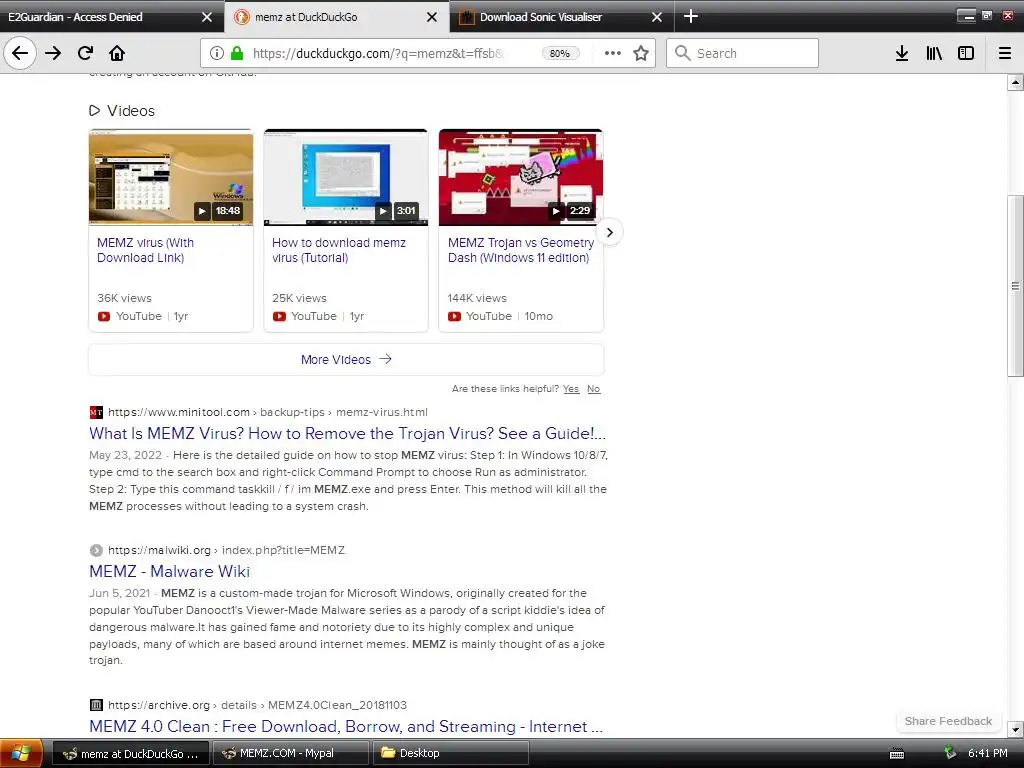This screenshot has width=1024, height=768.
Task: Play the 2:29 Geometry Dash video thumbnail
Action: point(521,178)
